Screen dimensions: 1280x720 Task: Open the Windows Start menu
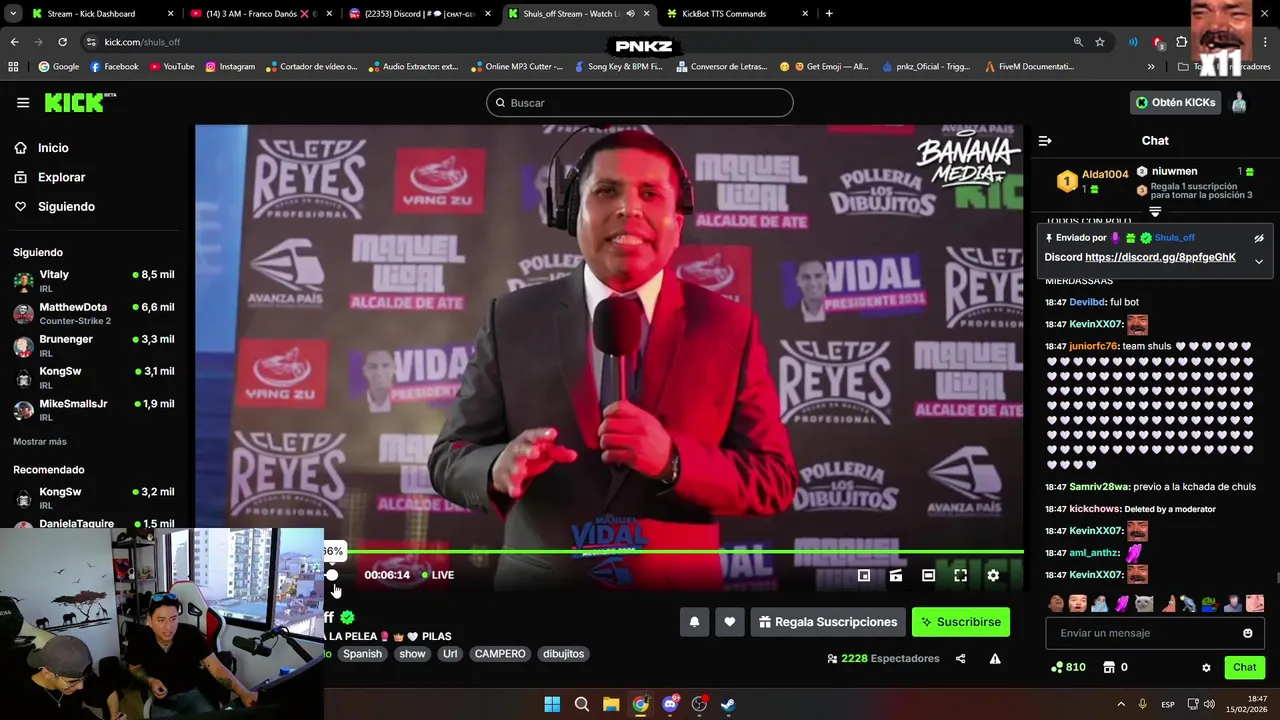(x=552, y=704)
